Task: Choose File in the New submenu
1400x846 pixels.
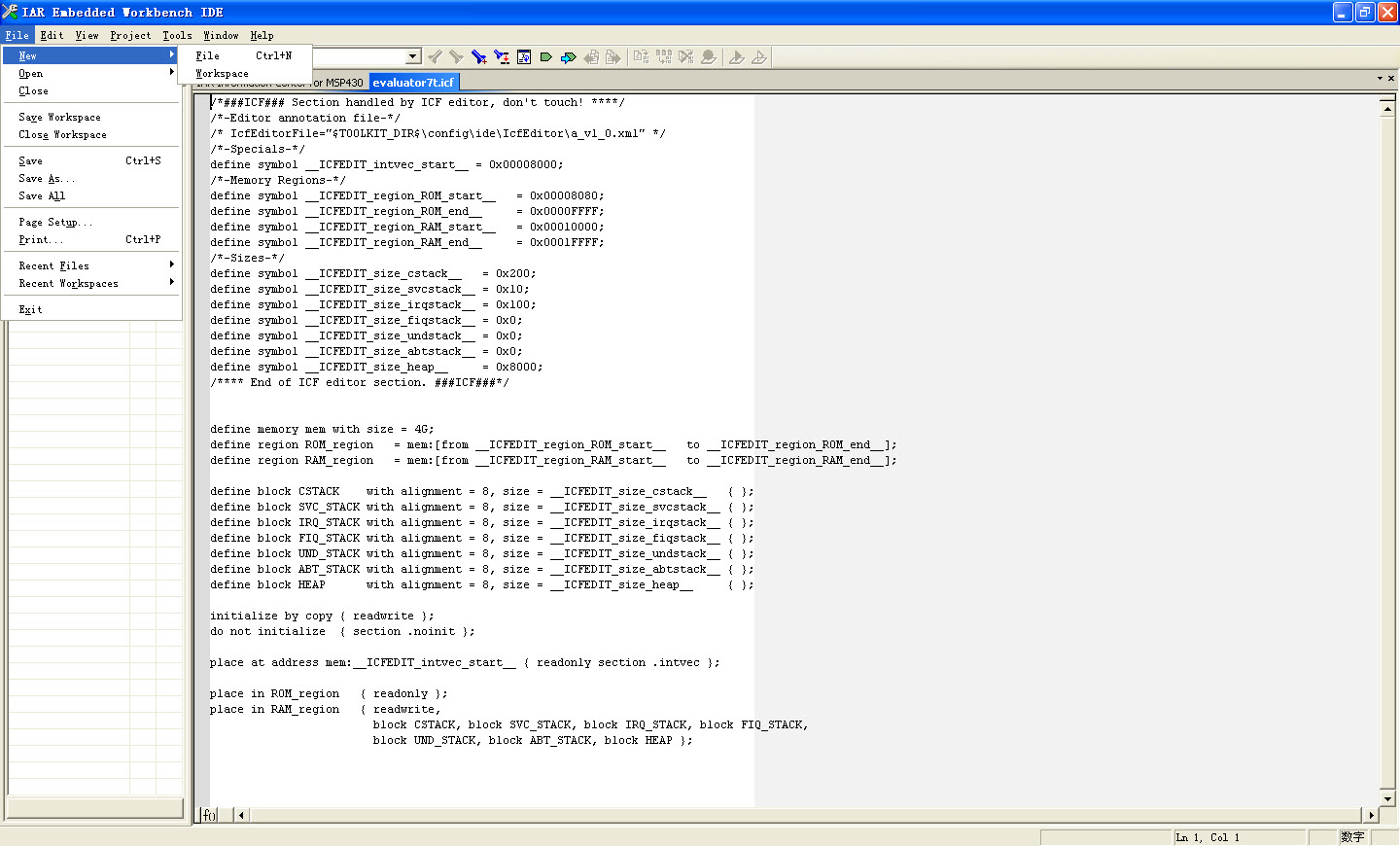Action: pos(244,56)
